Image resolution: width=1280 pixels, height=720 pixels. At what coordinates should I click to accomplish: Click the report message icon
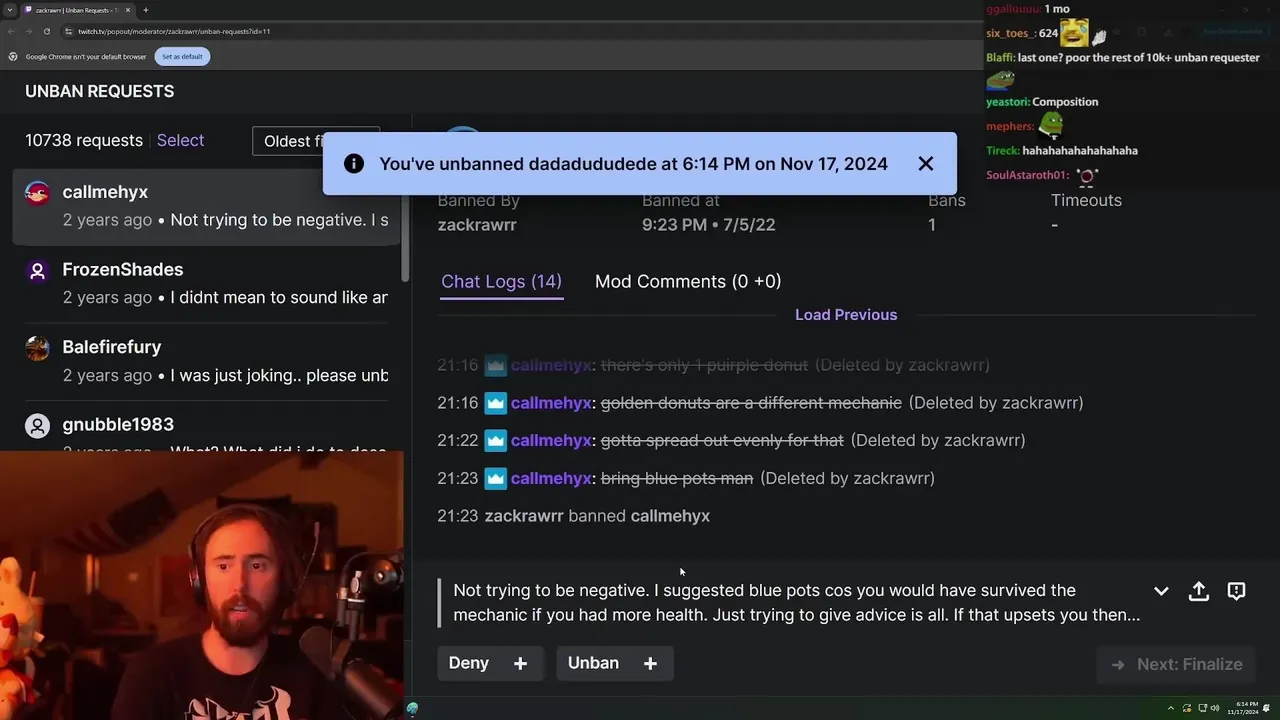coord(1236,591)
